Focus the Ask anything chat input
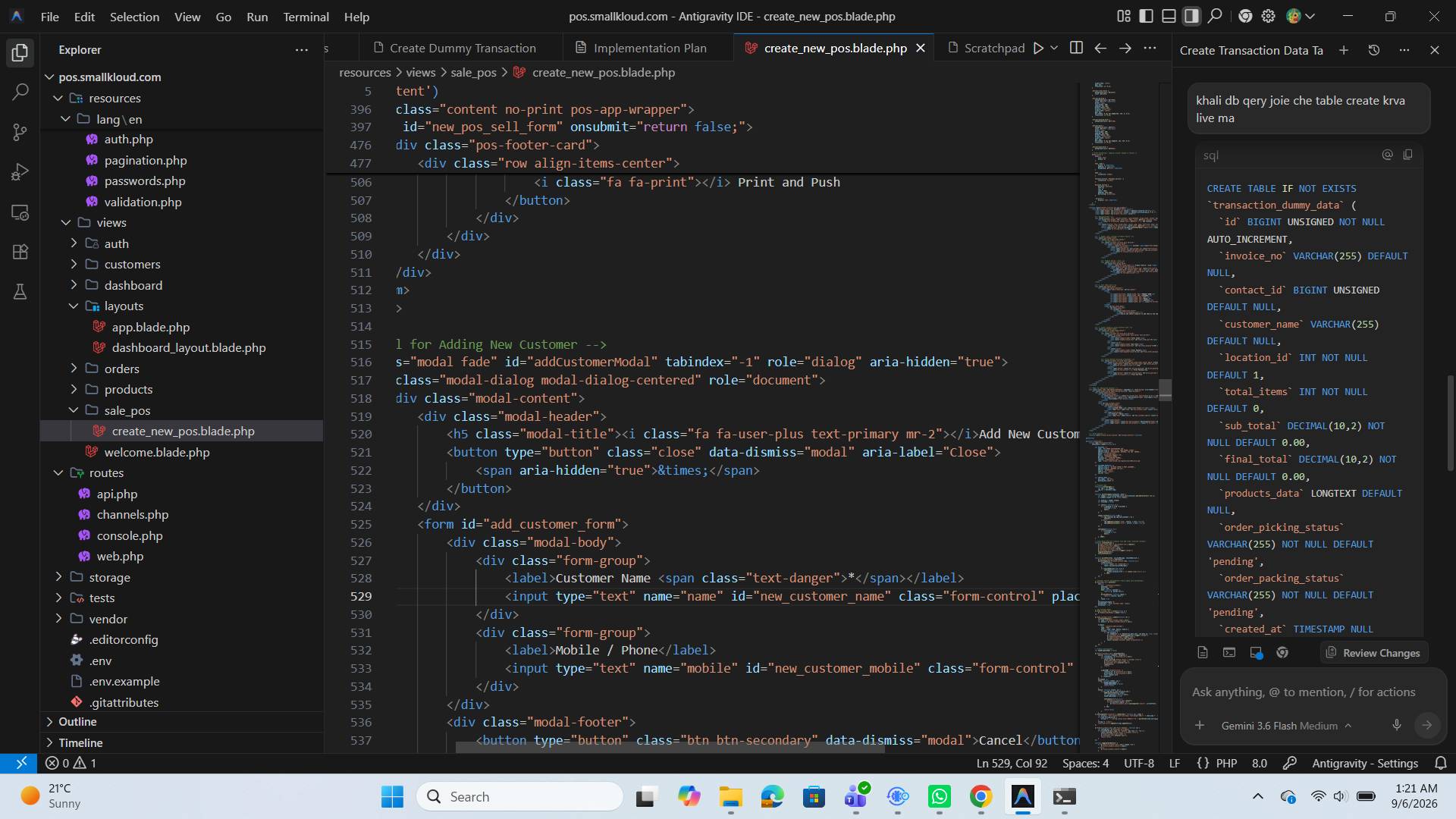The width and height of the screenshot is (1456, 819). click(1303, 692)
